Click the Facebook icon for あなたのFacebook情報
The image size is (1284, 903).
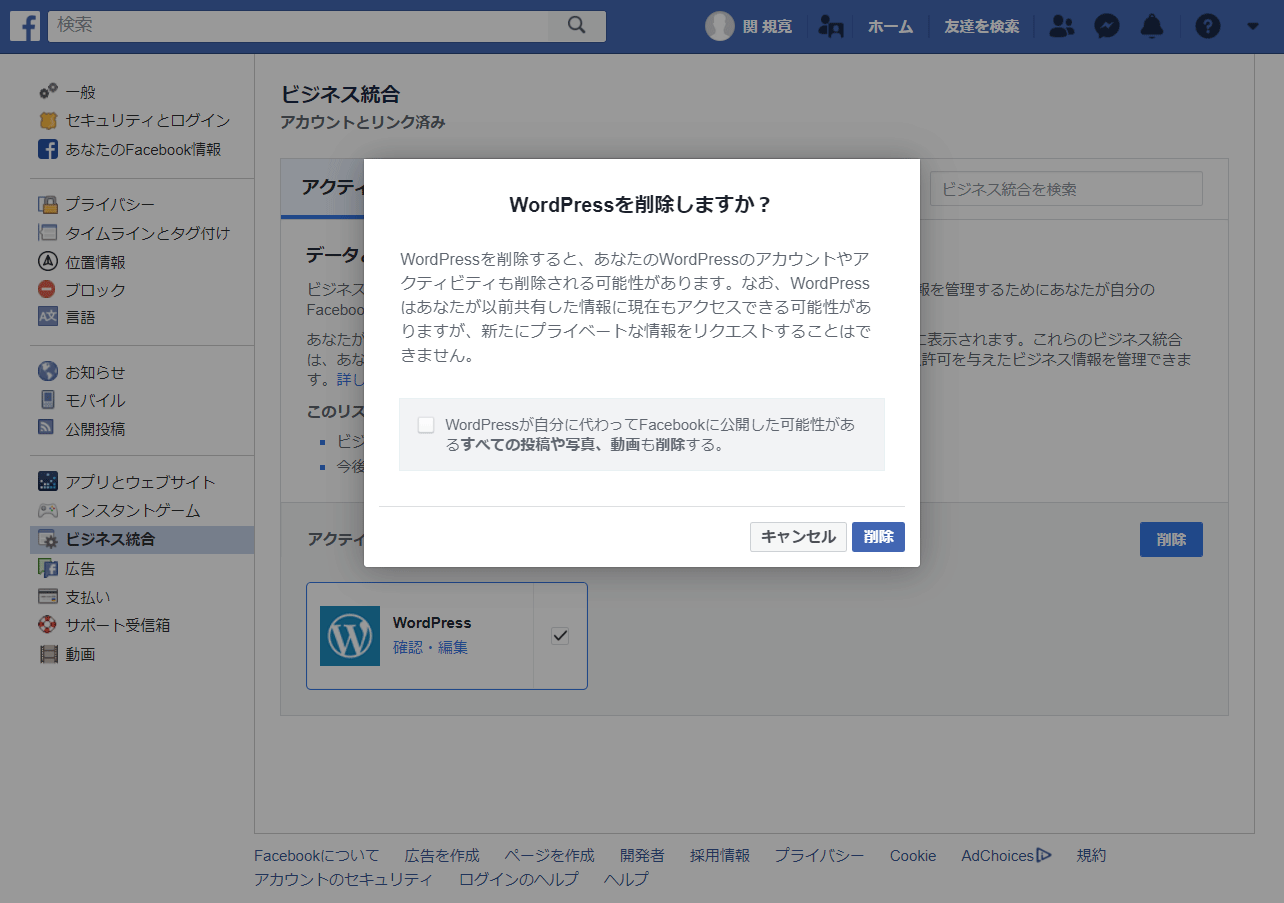pos(48,149)
